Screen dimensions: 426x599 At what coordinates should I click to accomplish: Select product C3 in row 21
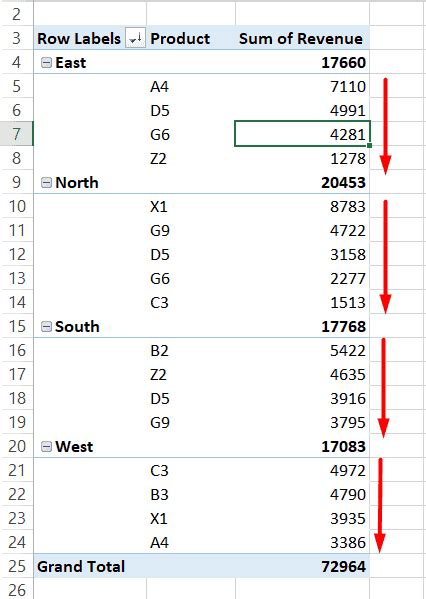pos(191,470)
